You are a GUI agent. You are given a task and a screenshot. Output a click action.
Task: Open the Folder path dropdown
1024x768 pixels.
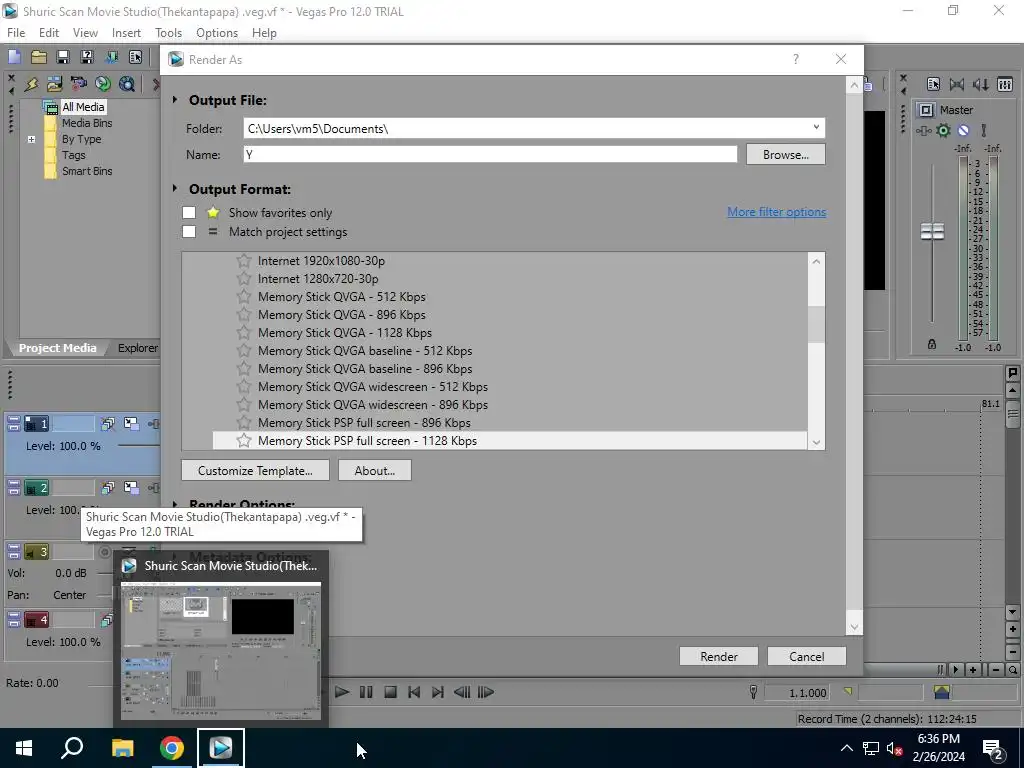[x=816, y=127]
